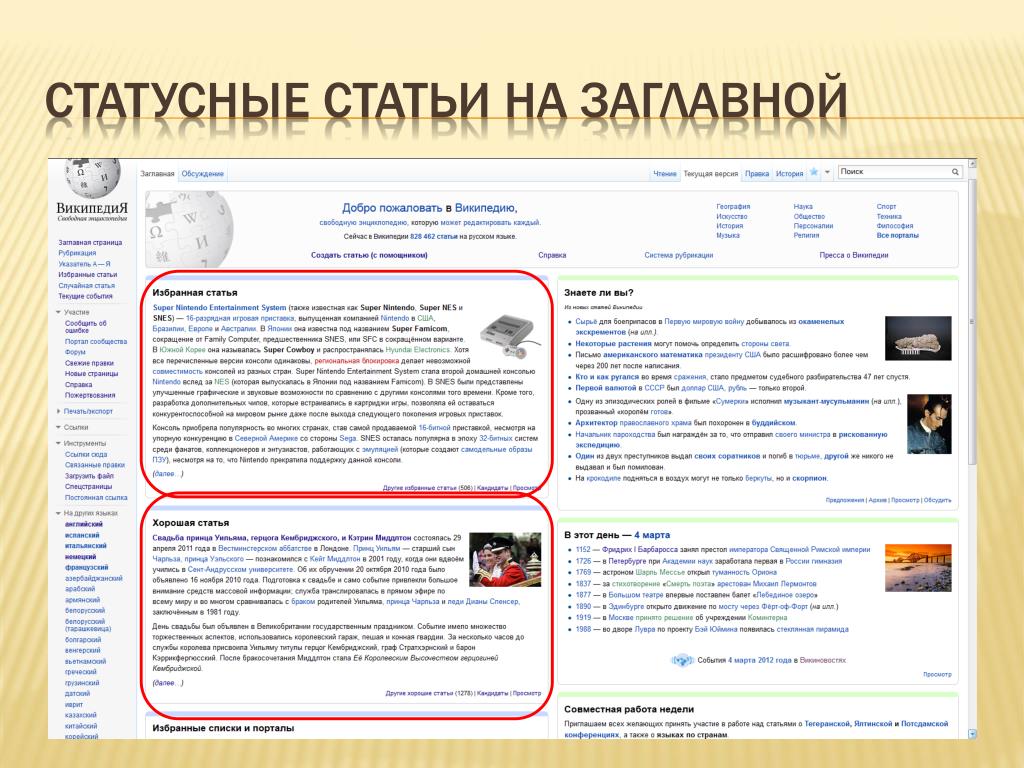Viewport: 1024px width, 768px height.
Task: Open Загрузить файл sidebar link
Action: (x=89, y=476)
